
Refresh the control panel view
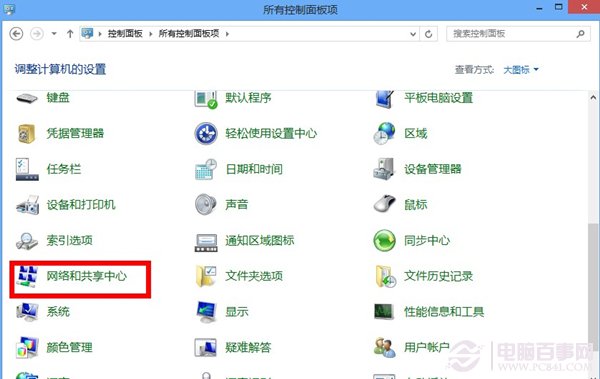click(x=429, y=34)
